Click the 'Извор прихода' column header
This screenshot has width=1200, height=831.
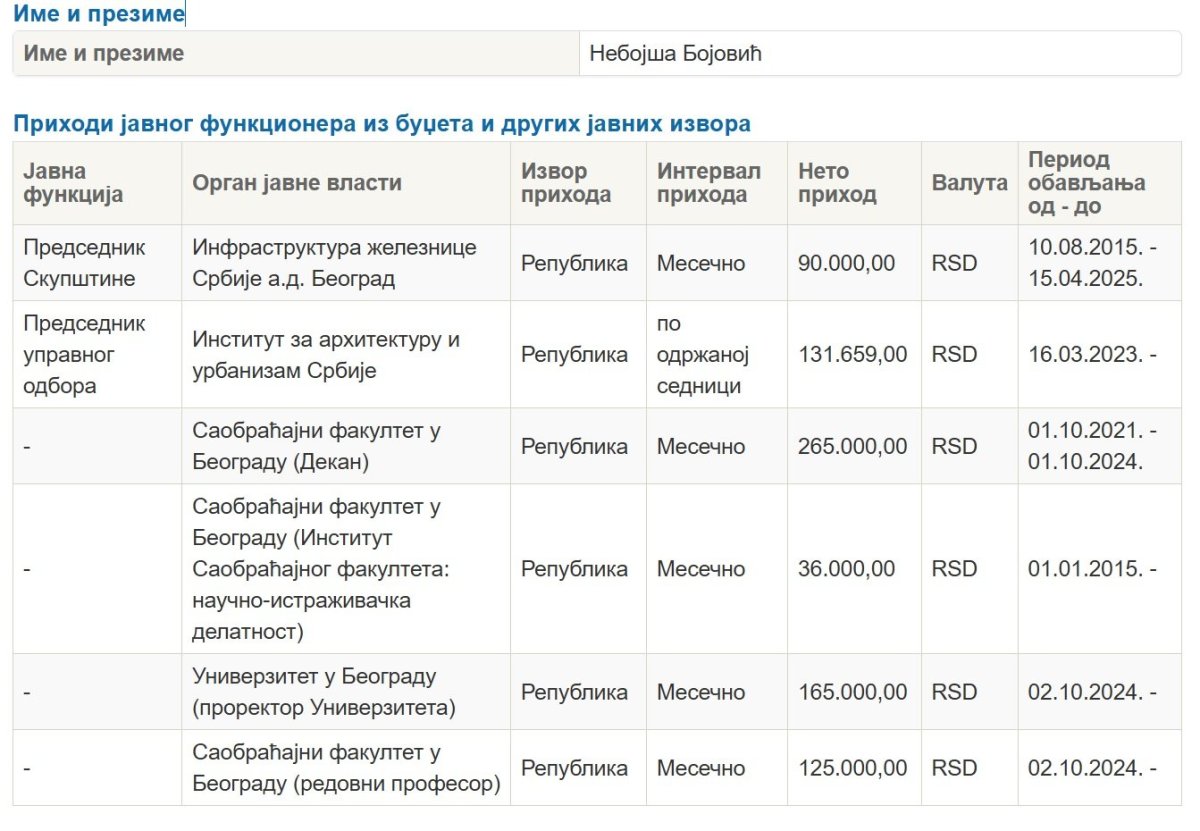click(x=566, y=183)
